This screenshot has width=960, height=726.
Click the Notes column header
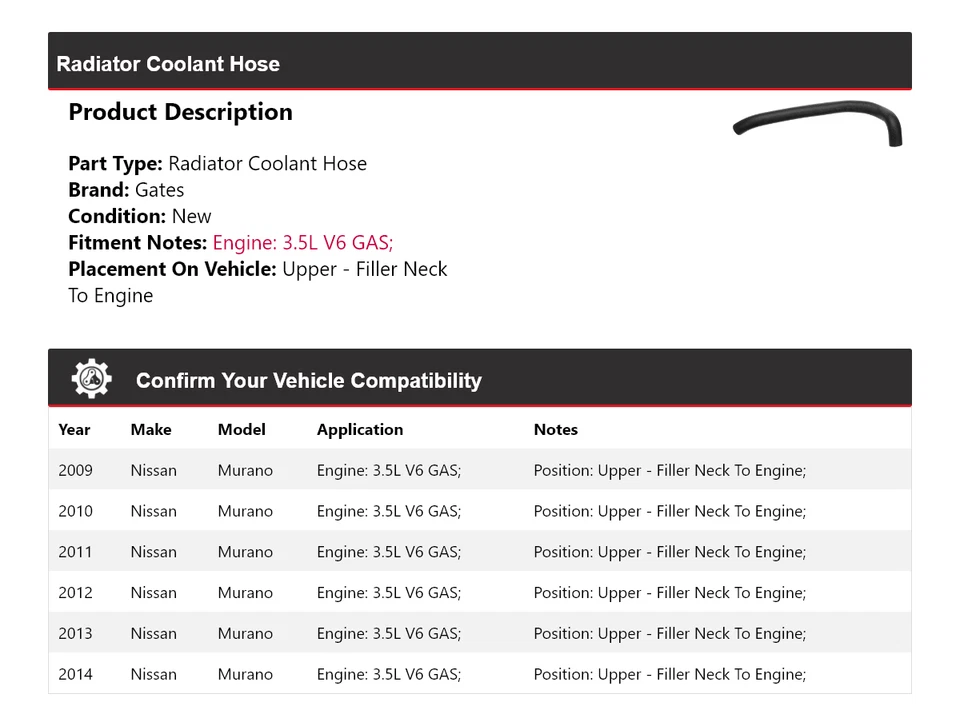[x=556, y=430]
